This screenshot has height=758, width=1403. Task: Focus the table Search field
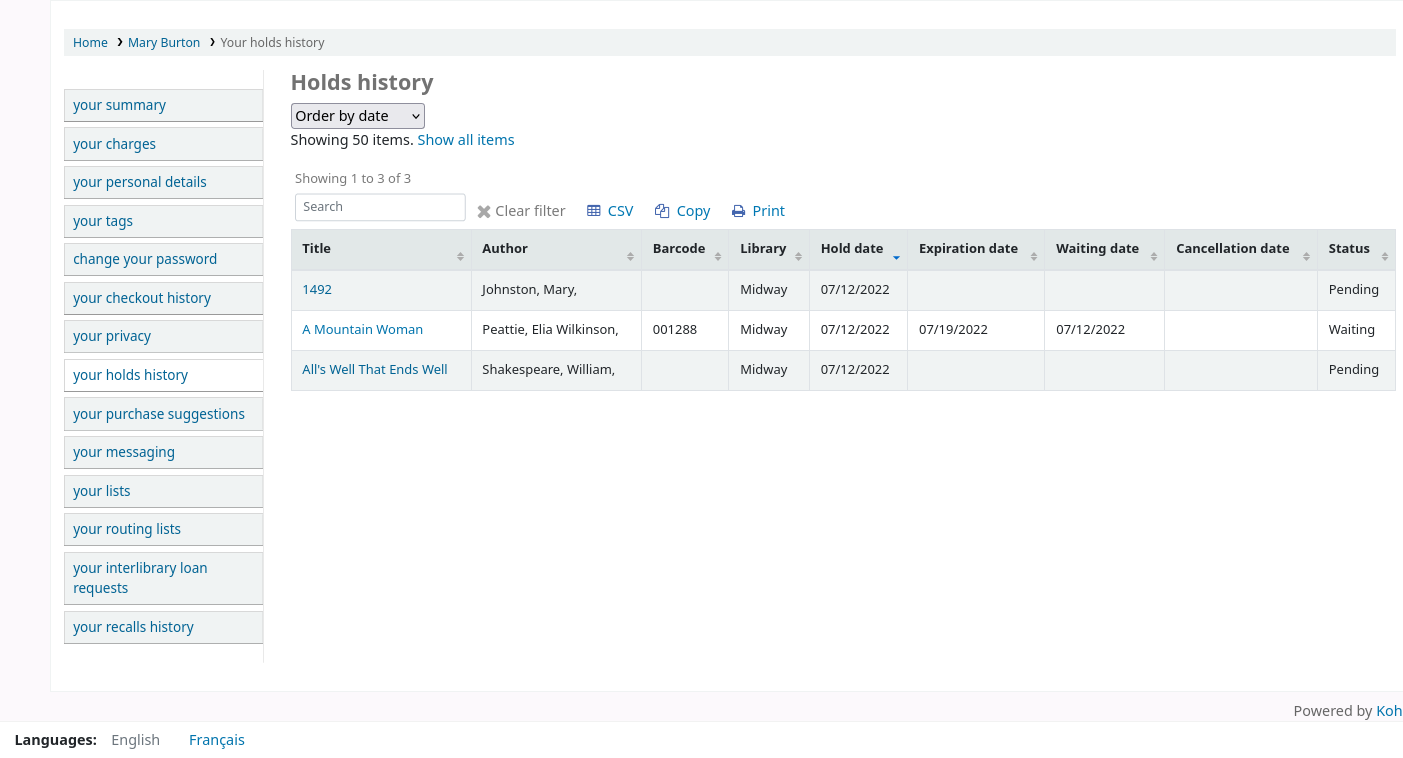tap(380, 207)
